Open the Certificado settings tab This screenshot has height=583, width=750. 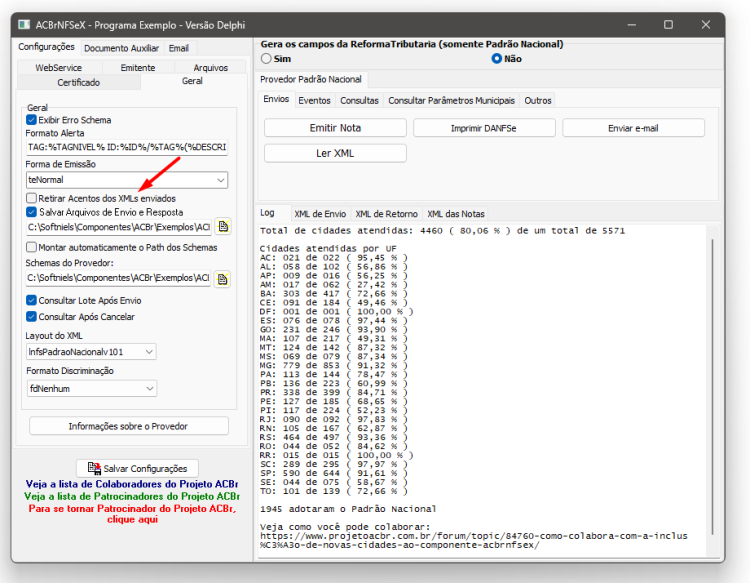tap(78, 83)
